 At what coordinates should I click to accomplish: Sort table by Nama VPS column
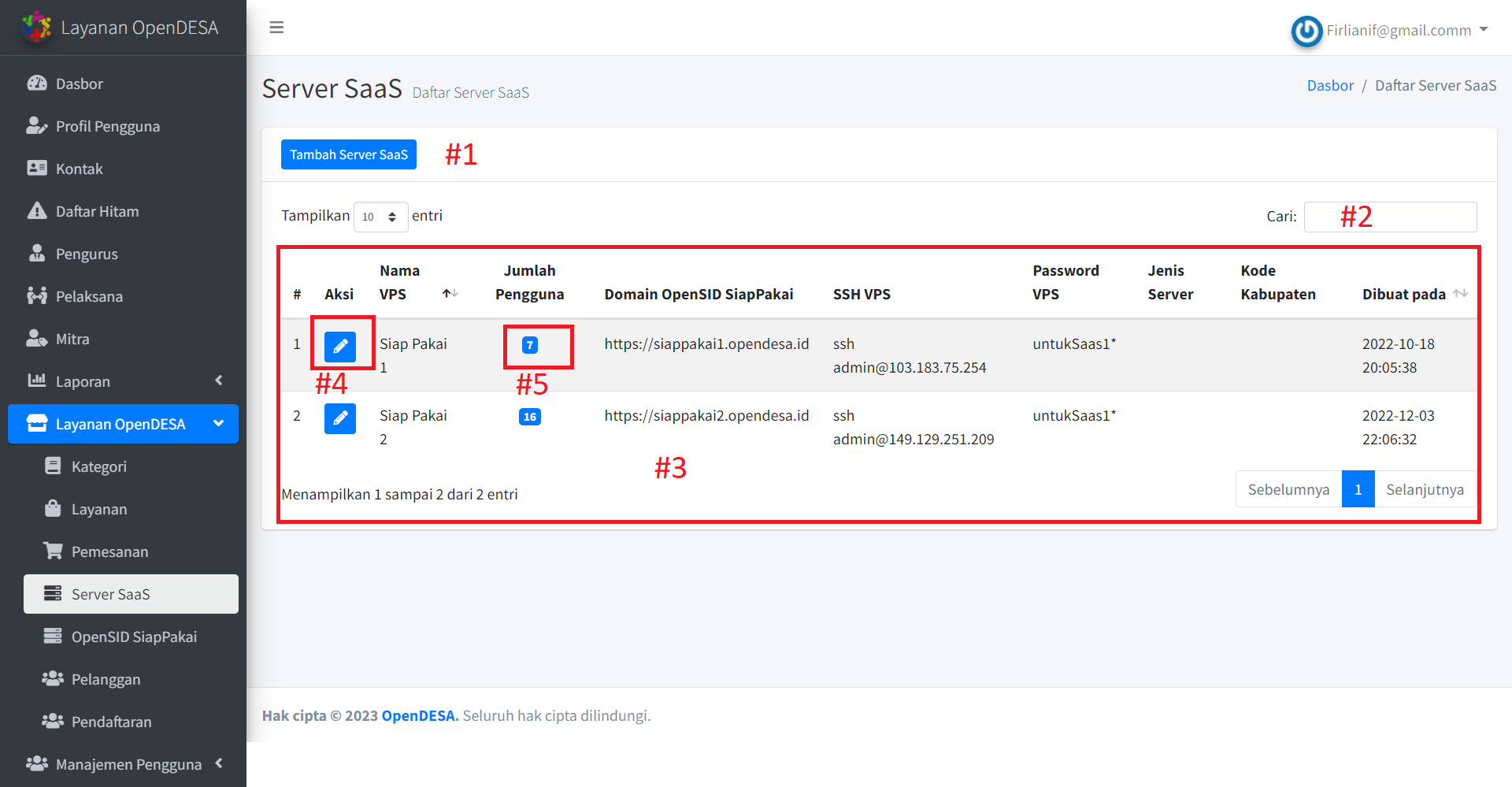[417, 282]
